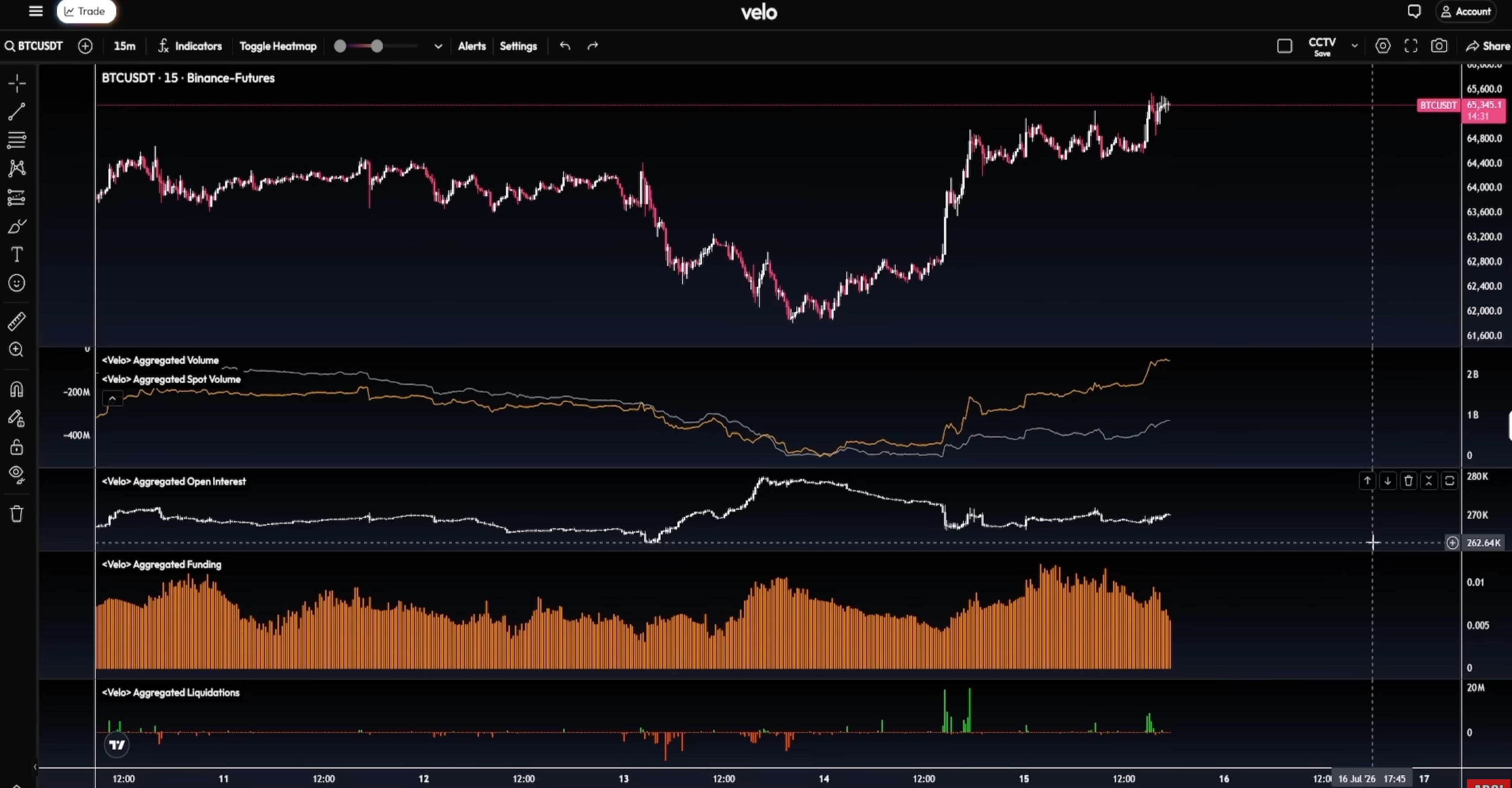Toggle the liquidation heatmap
This screenshot has width=1512, height=788.
278,46
